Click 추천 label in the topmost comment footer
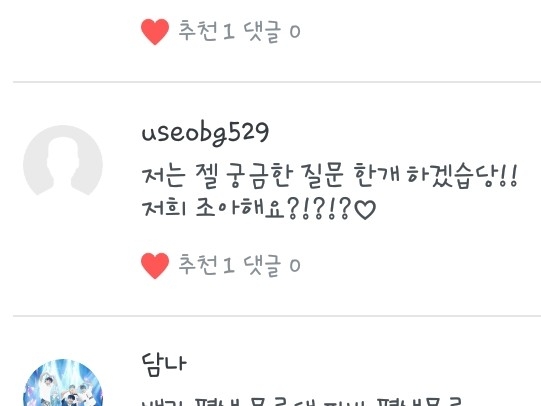The width and height of the screenshot is (541, 406). tap(198, 31)
